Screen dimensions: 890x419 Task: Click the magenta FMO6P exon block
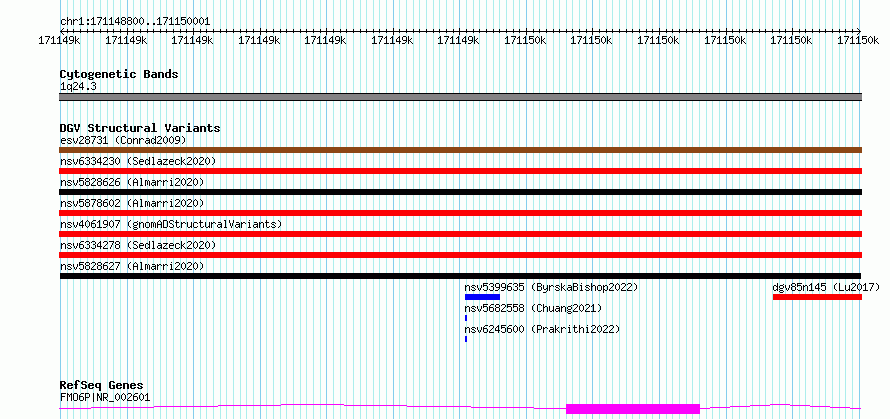coord(633,409)
